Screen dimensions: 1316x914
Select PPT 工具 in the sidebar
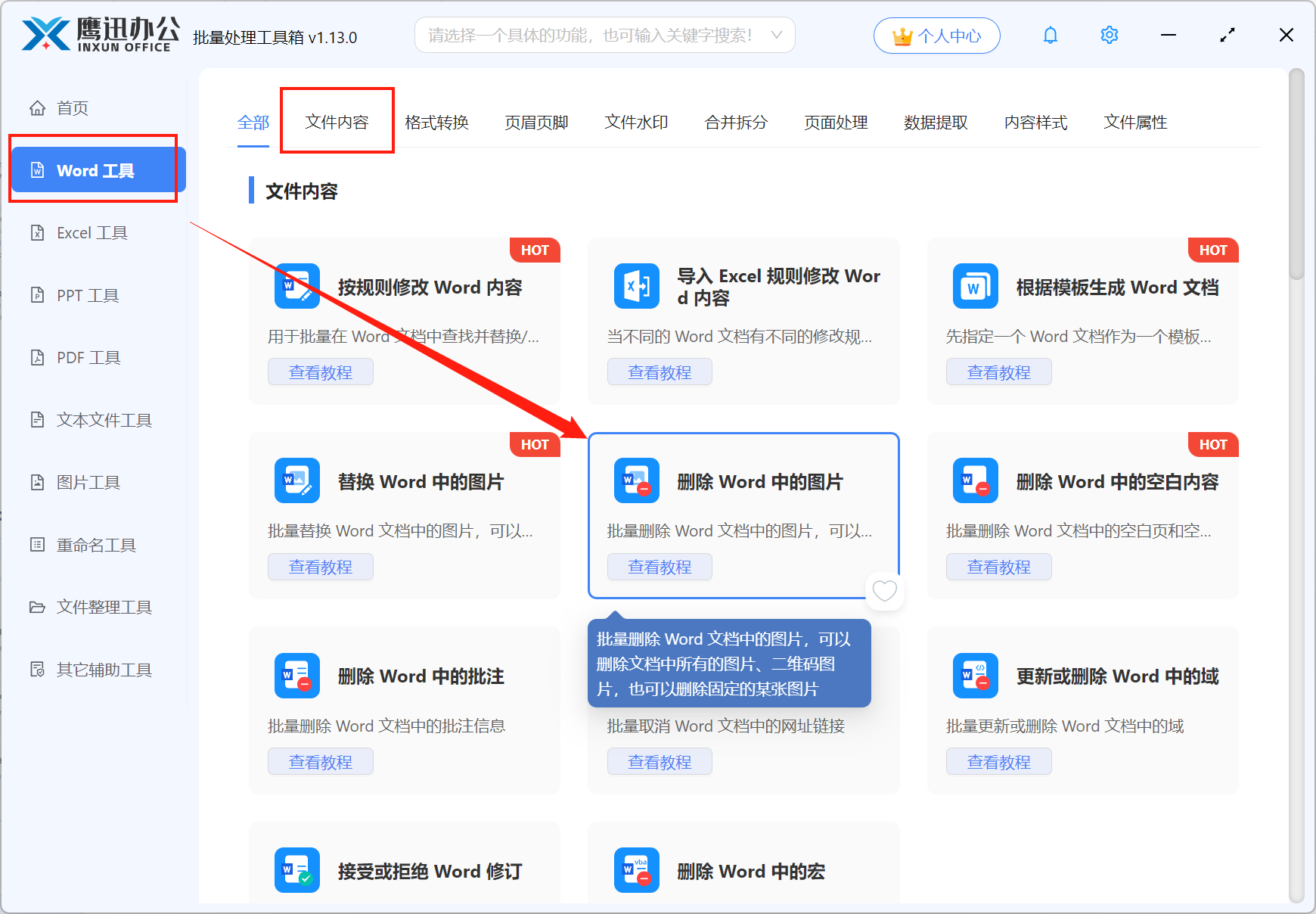tap(86, 295)
